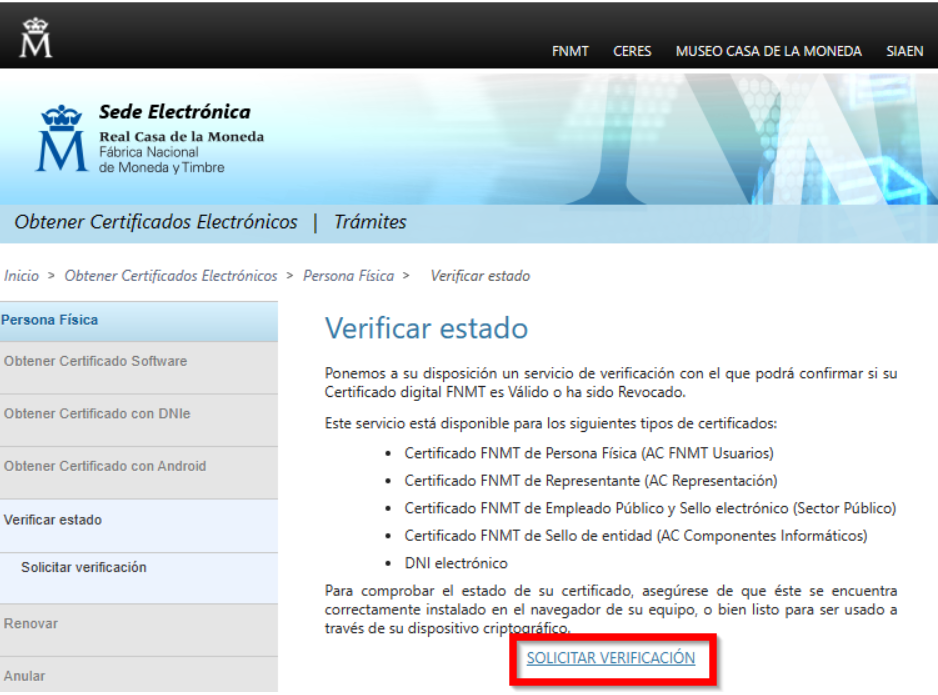Open Obtener Certificado con Android in sidebar
The height and width of the screenshot is (695, 938).
(105, 466)
